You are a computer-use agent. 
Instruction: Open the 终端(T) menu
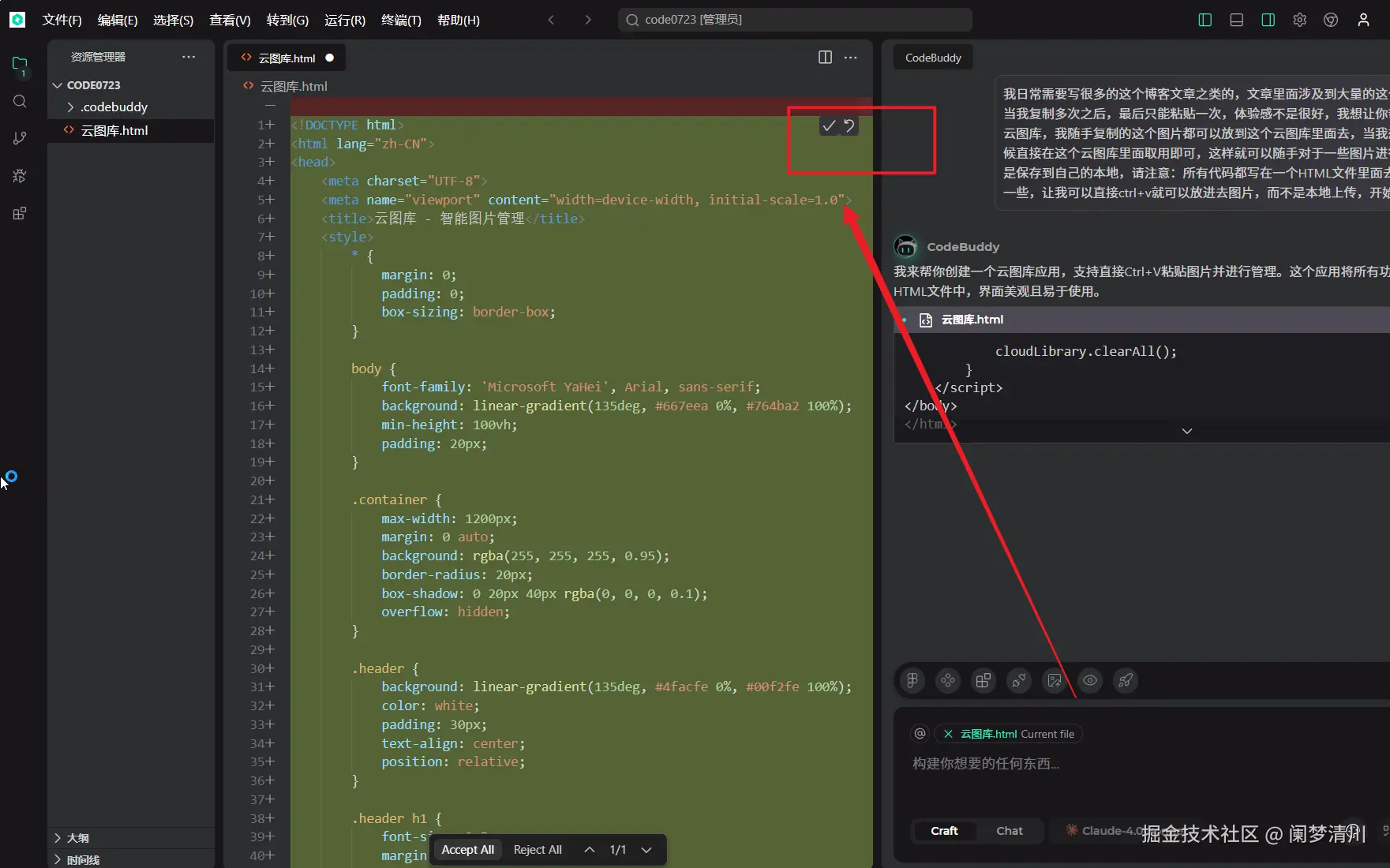(x=401, y=20)
